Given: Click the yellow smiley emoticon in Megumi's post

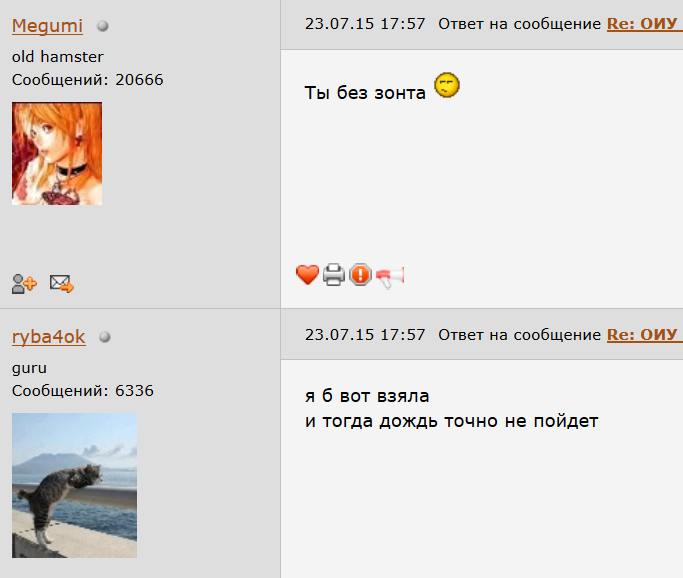Looking at the screenshot, I should point(447,85).
